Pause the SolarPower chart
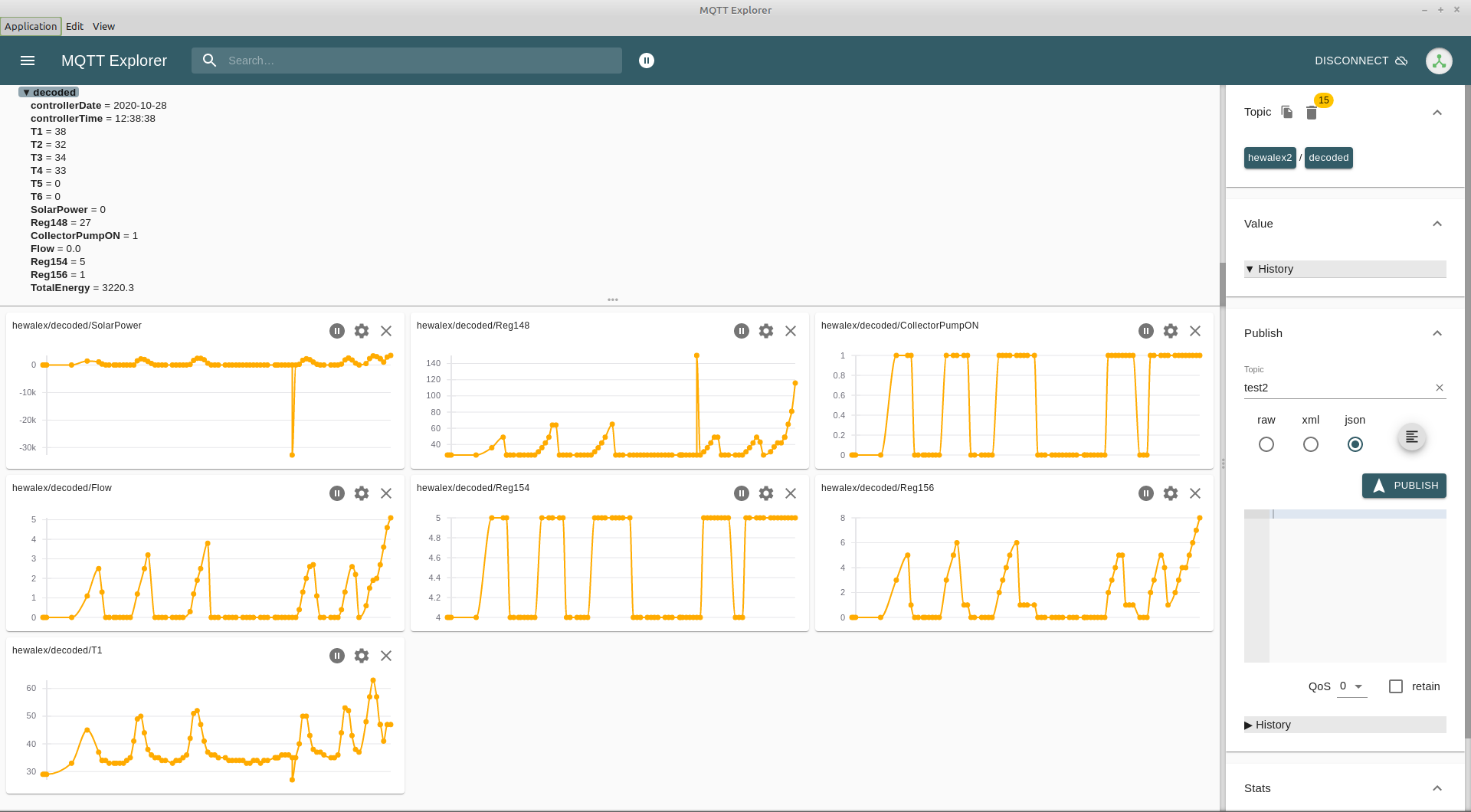Image resolution: width=1471 pixels, height=812 pixels. (337, 331)
